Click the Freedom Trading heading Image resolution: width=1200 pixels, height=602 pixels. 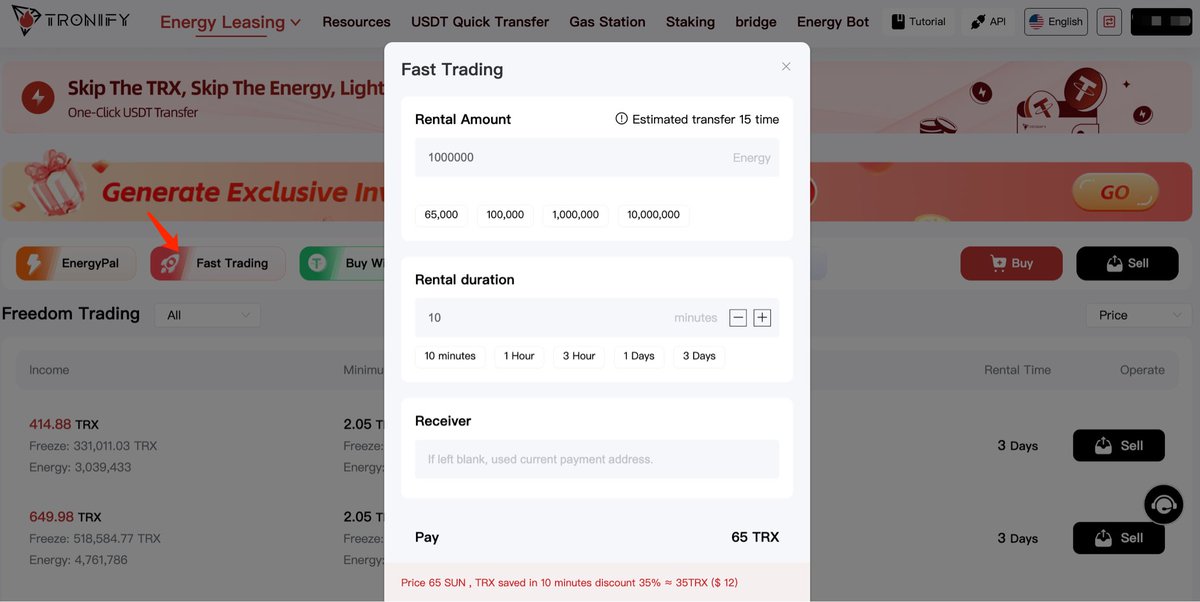[x=71, y=314]
